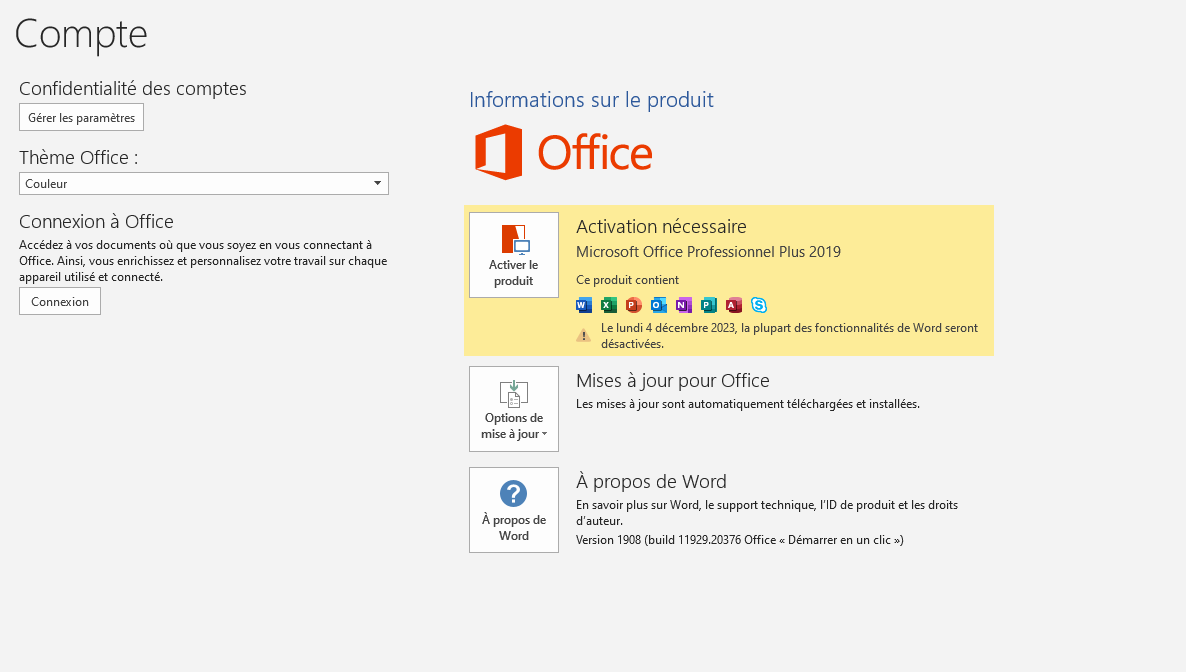Click the Access app icon
The image size is (1186, 672).
coord(734,305)
